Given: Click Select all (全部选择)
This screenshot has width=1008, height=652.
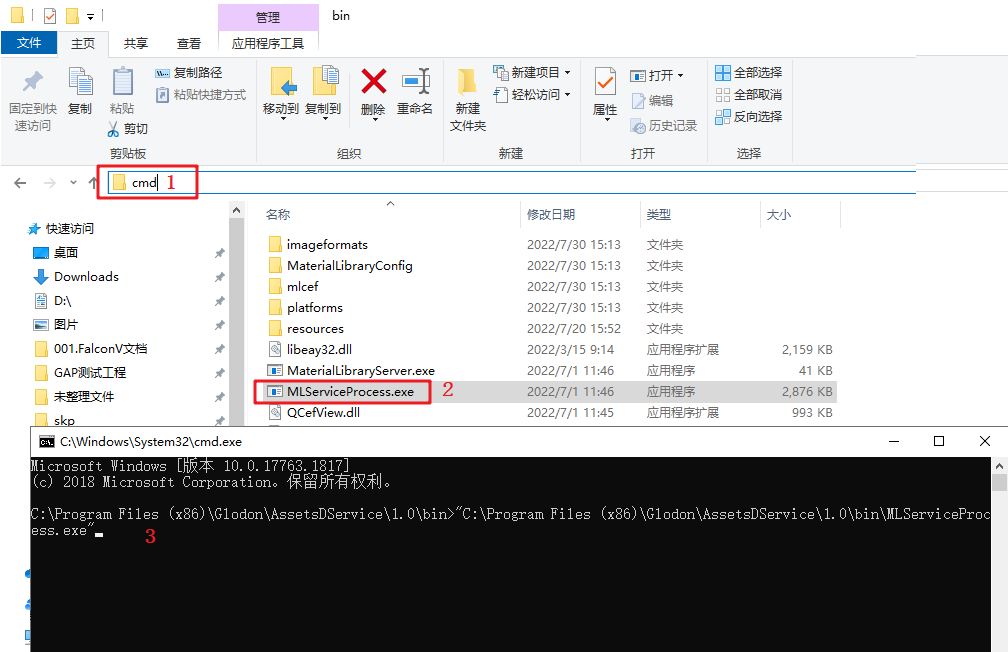Looking at the screenshot, I should click(748, 72).
